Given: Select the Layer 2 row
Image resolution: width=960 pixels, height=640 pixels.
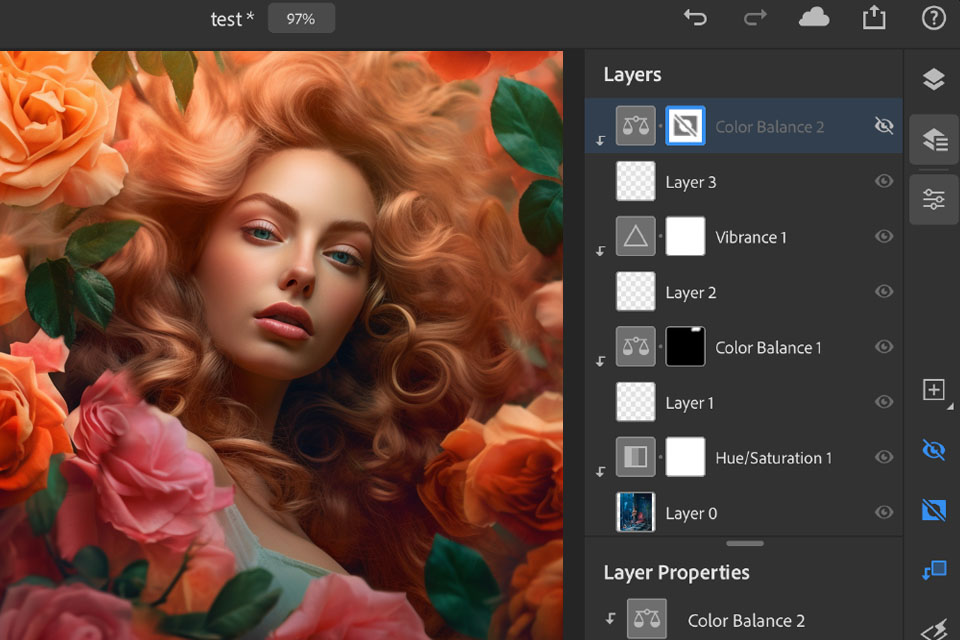Looking at the screenshot, I should (x=691, y=293).
